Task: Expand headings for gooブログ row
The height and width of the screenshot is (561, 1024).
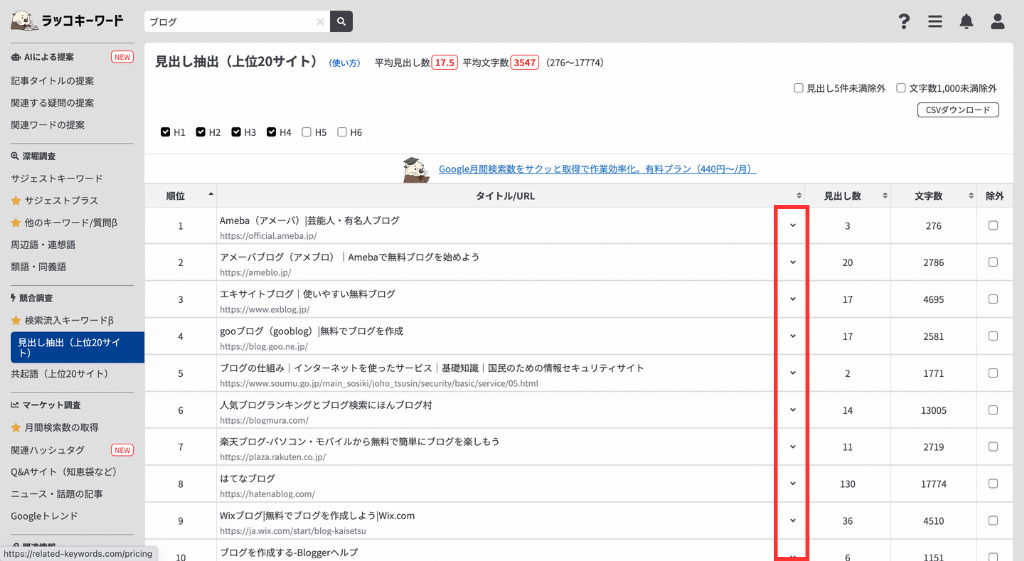Action: point(792,336)
